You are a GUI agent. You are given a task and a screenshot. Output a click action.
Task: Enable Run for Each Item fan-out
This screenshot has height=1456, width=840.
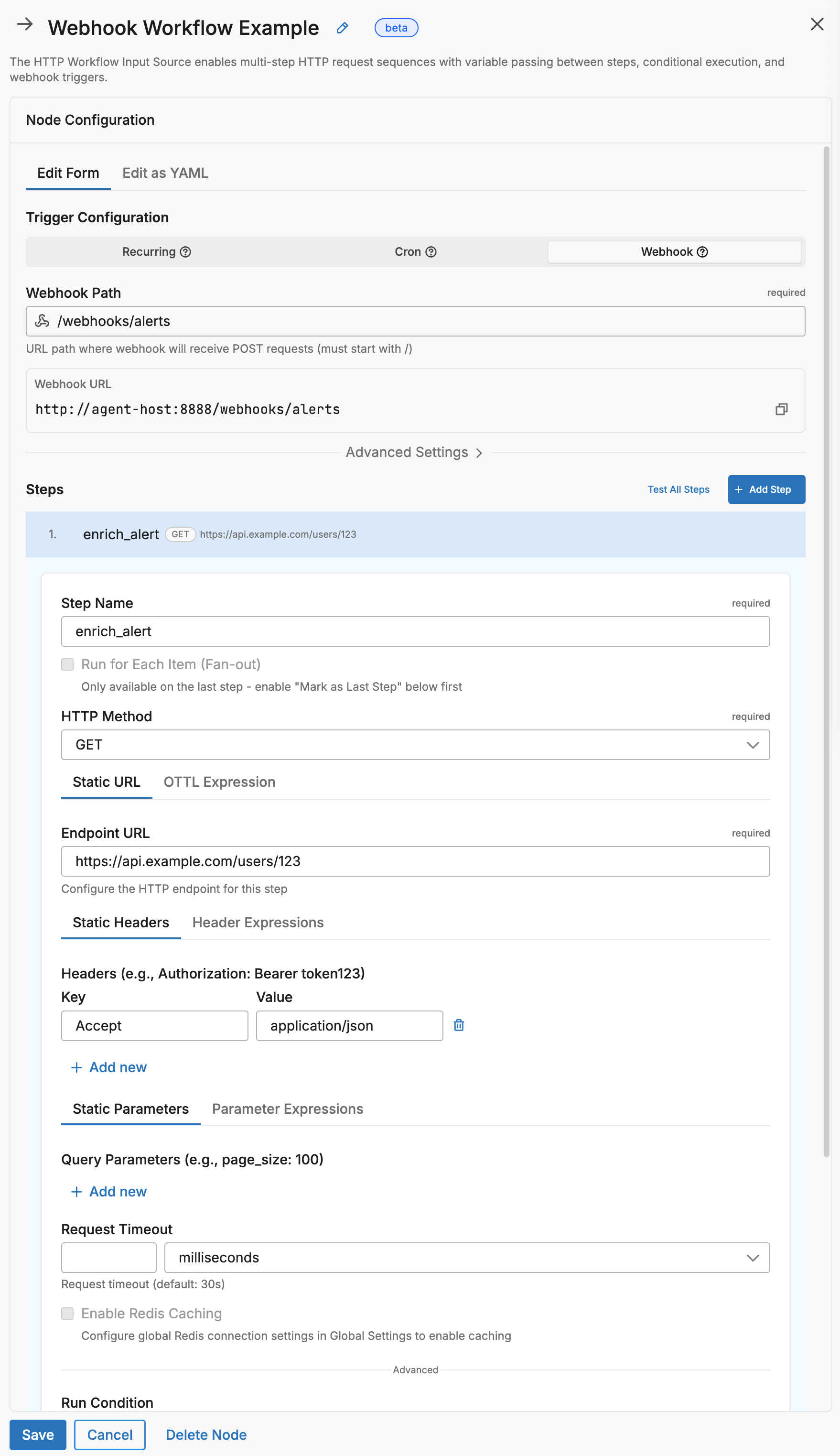67,664
